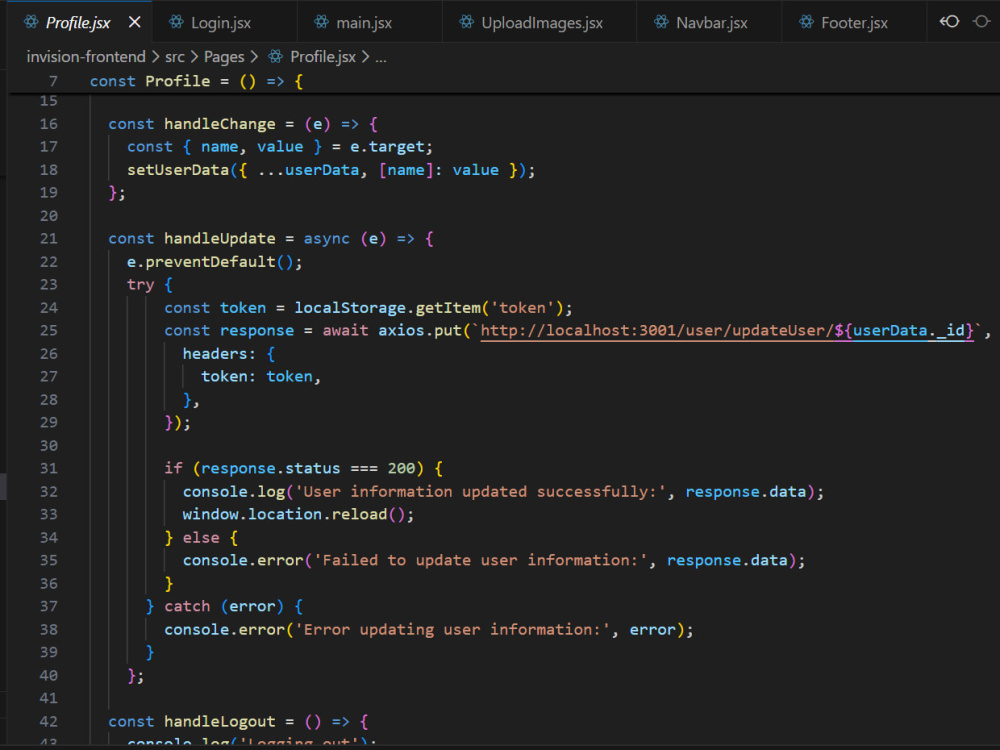1000x750 pixels.
Task: Click the React icon on Footer.jsx tab
Action: point(807,22)
